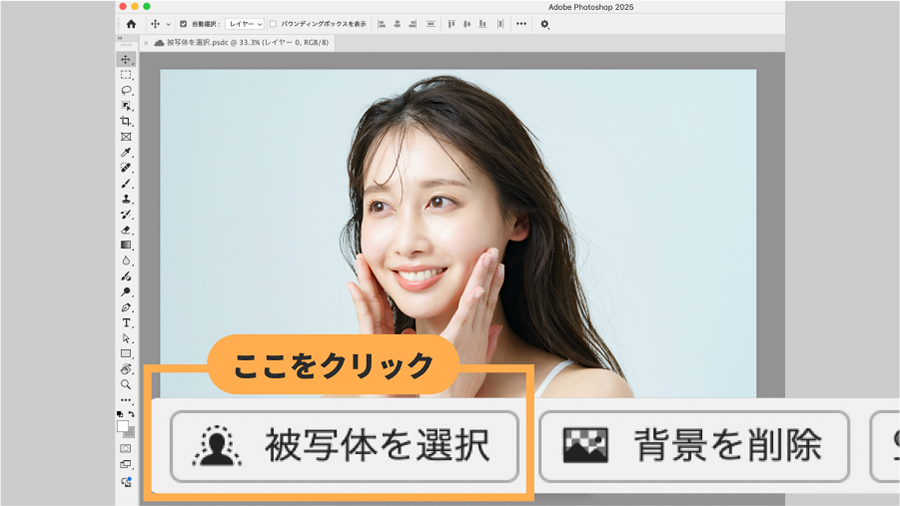Open the gear settings menu in options bar
This screenshot has width=900, height=506.
coord(545,24)
